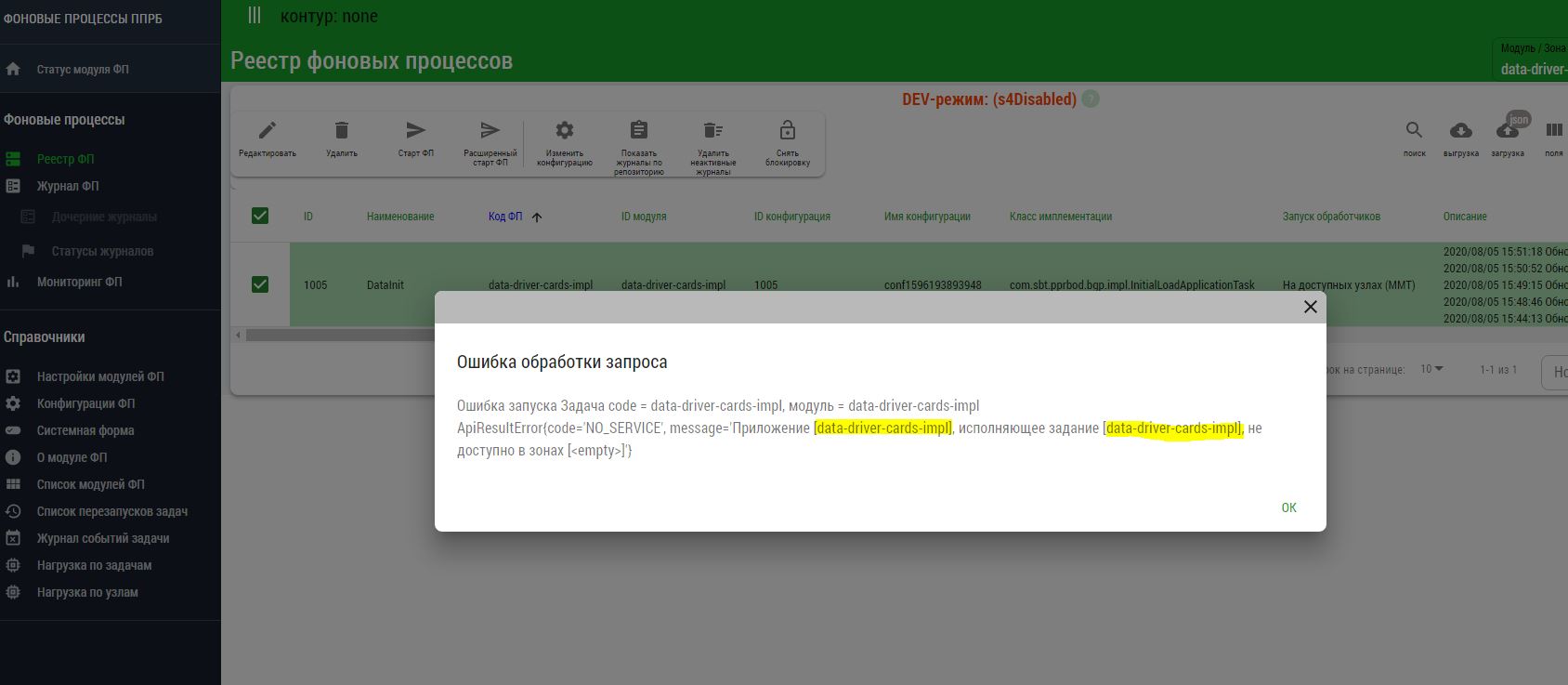
Task: Click the Редактировать pencil icon
Action: click(x=268, y=131)
